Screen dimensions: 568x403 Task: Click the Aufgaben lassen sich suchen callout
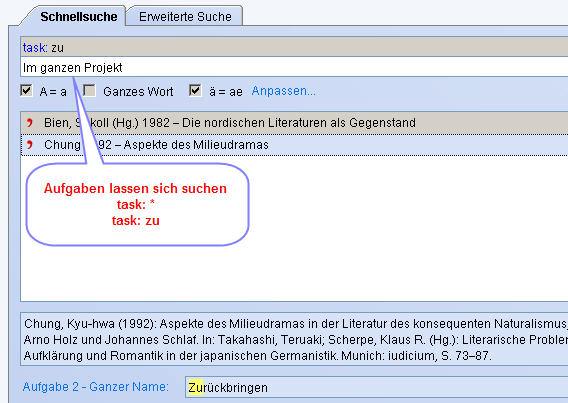tap(137, 204)
